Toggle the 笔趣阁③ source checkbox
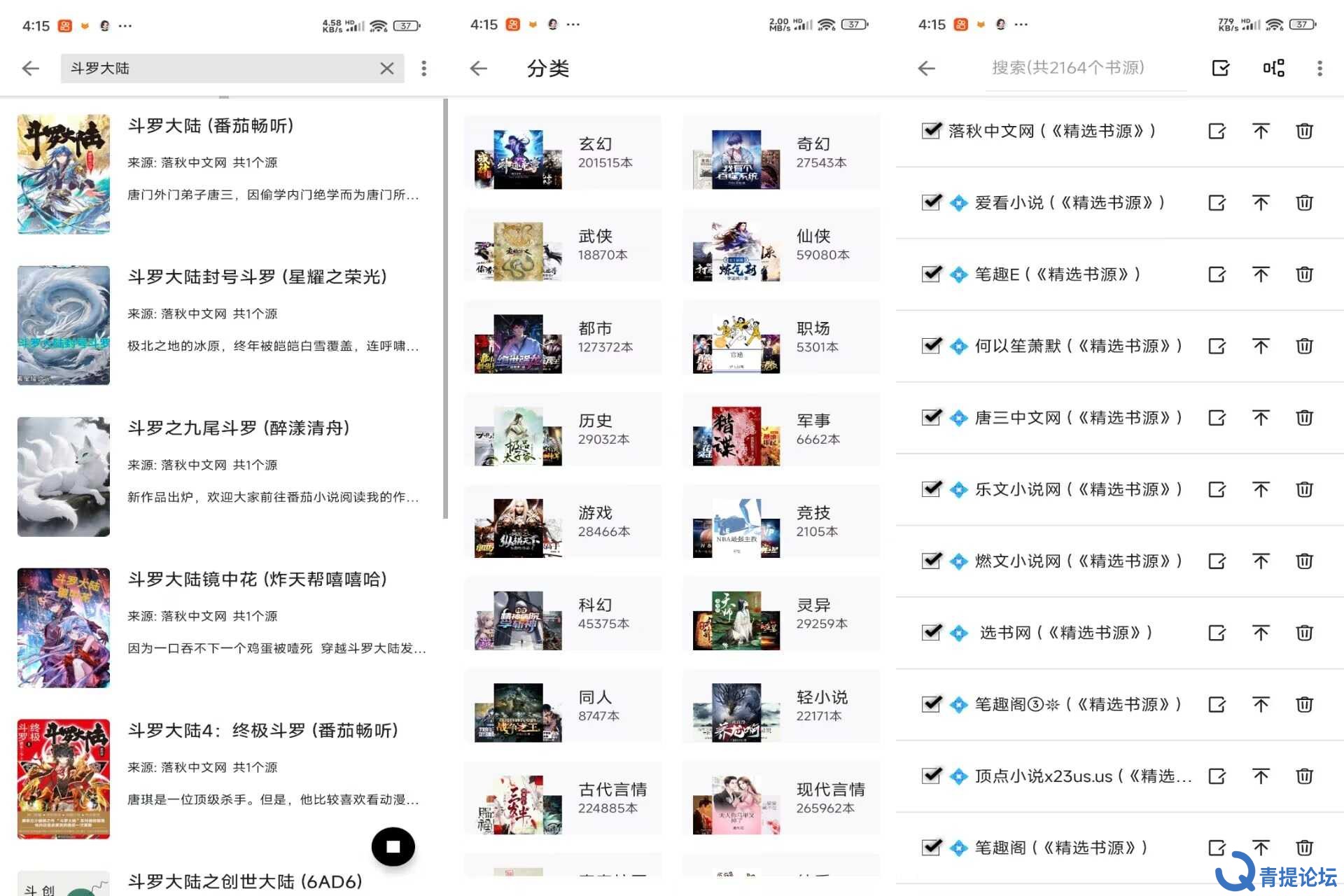This screenshot has width=1344, height=896. point(931,703)
